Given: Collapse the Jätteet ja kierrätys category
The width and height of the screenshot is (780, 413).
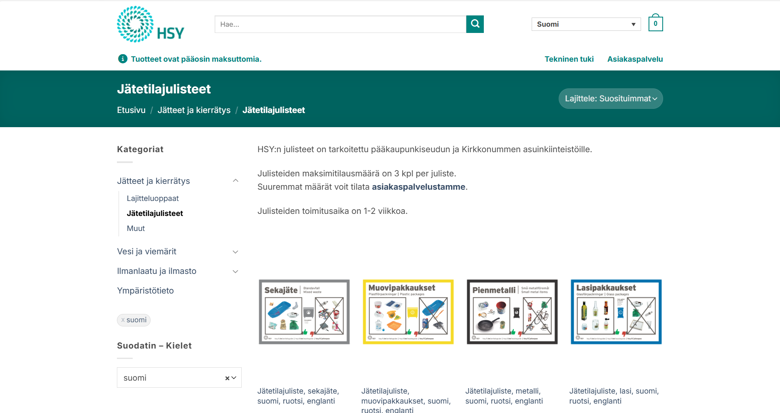Looking at the screenshot, I should coord(235,181).
